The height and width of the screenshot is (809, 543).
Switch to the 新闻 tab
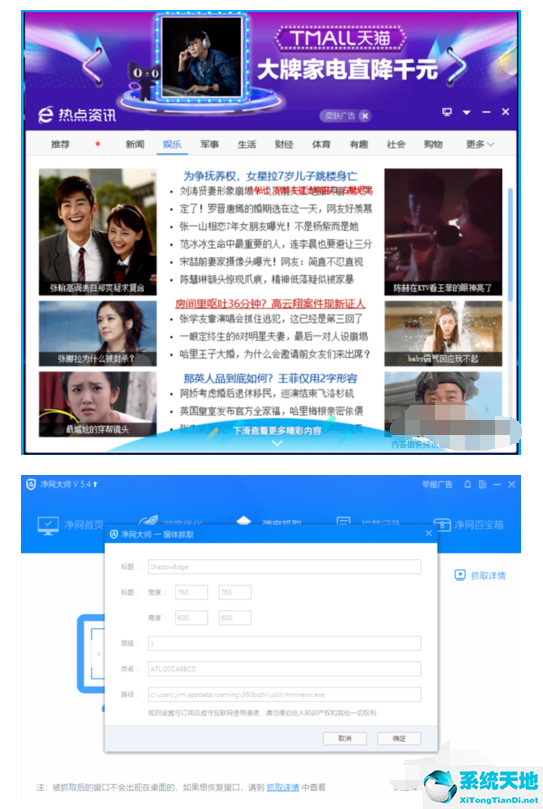point(135,144)
